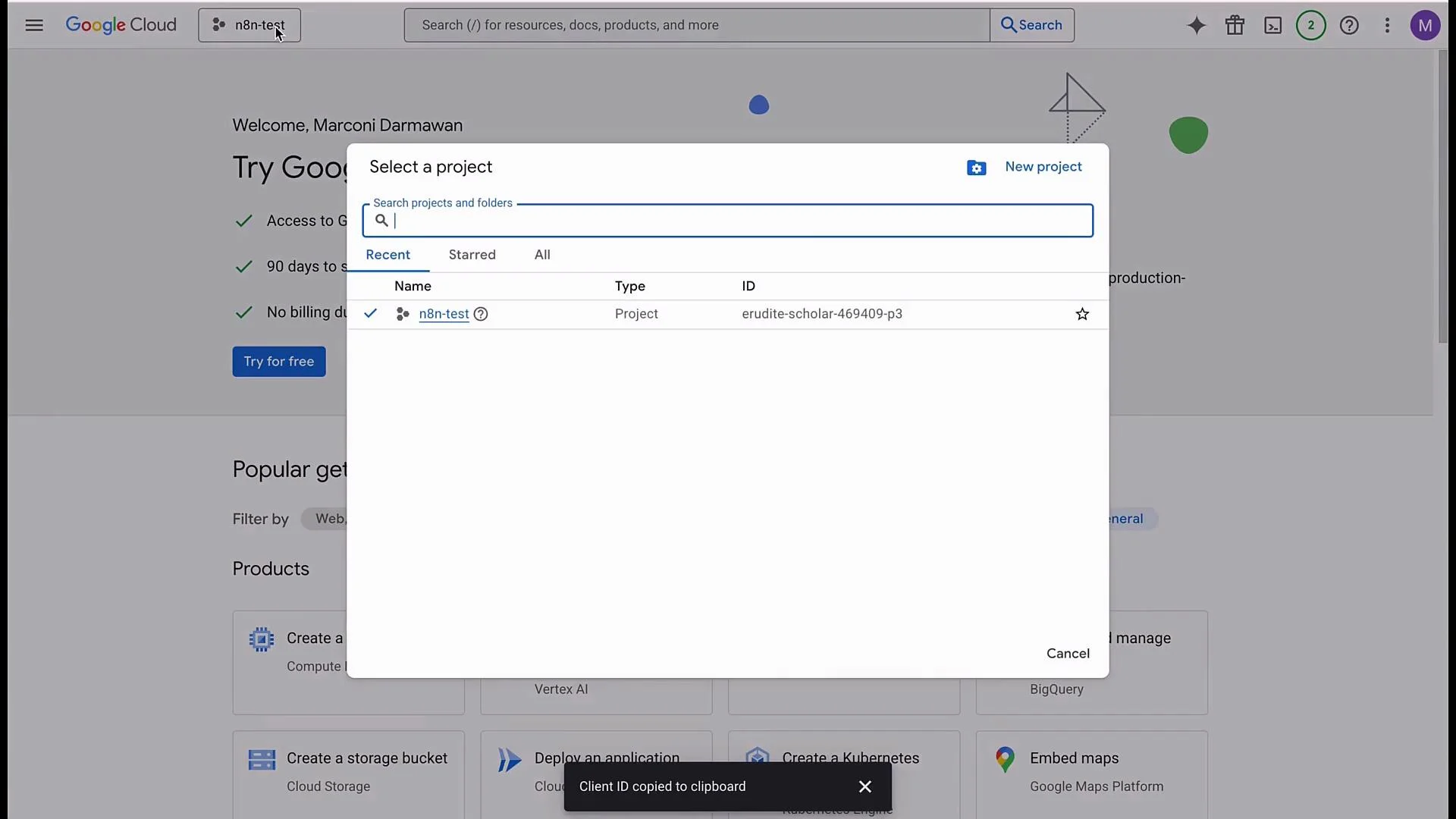Image resolution: width=1456 pixels, height=819 pixels.
Task: Open the n8n-test project link
Action: [444, 314]
